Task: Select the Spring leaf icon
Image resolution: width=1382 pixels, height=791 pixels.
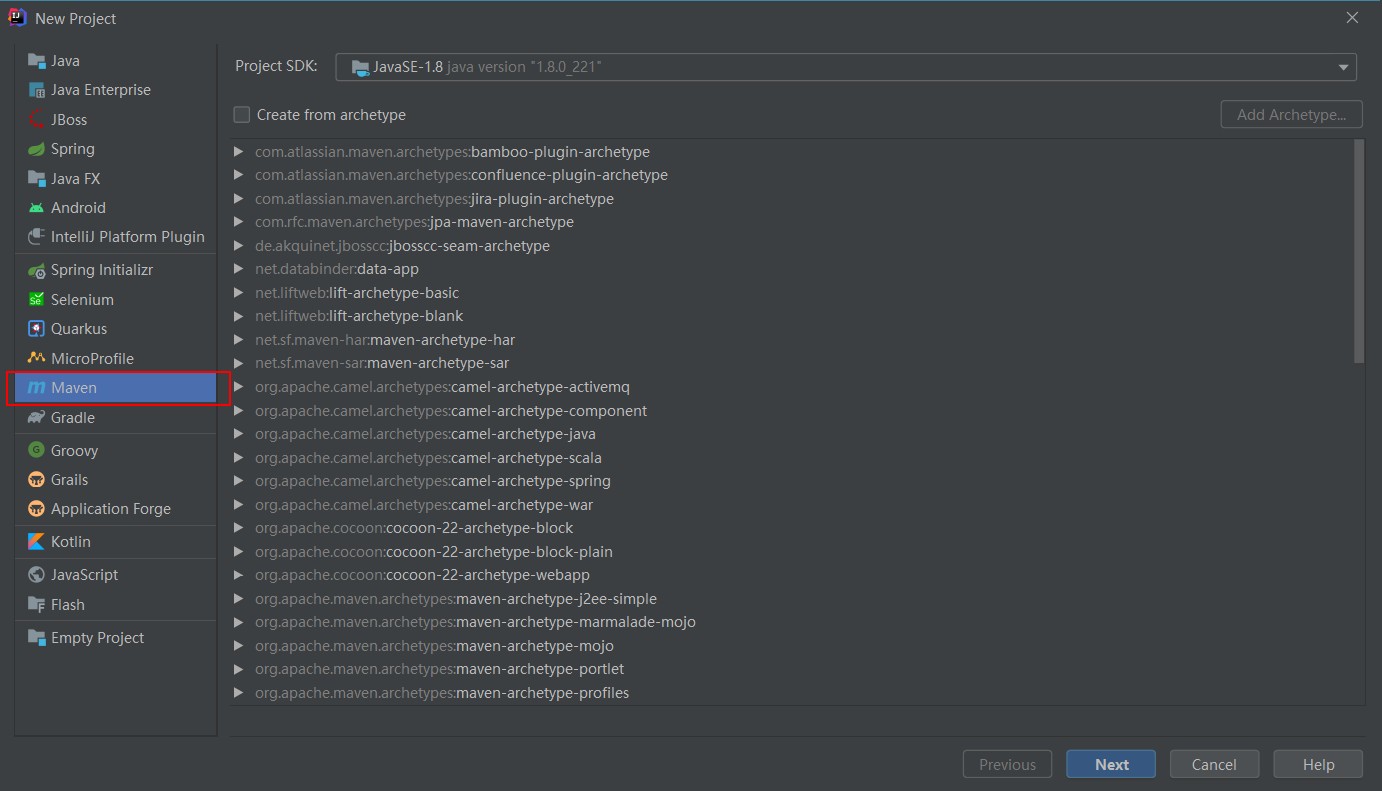Action: pyautogui.click(x=36, y=149)
